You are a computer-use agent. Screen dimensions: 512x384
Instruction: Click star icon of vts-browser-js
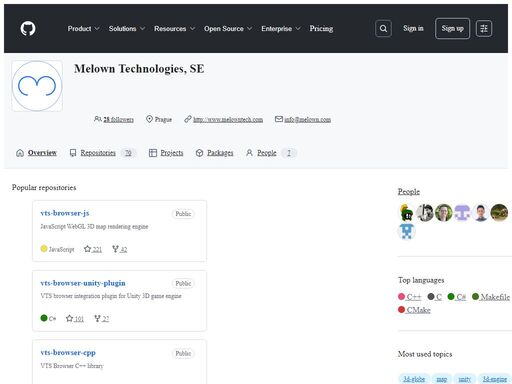coord(87,249)
